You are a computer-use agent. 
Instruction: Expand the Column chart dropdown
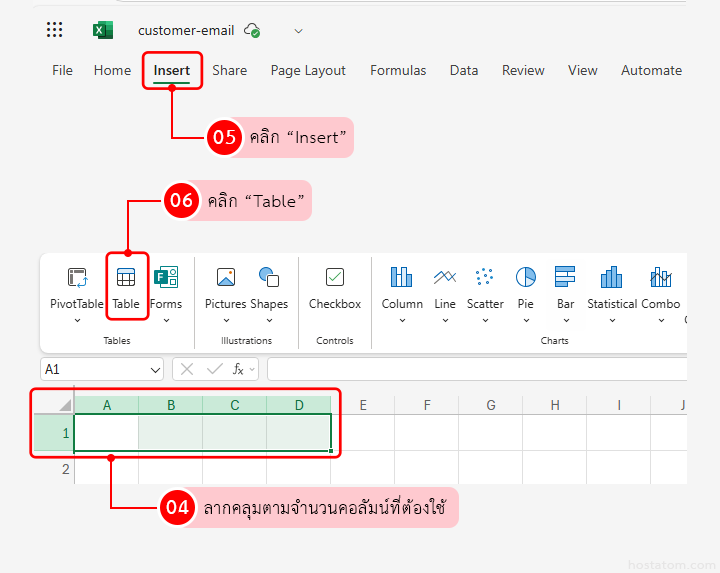coord(402,320)
